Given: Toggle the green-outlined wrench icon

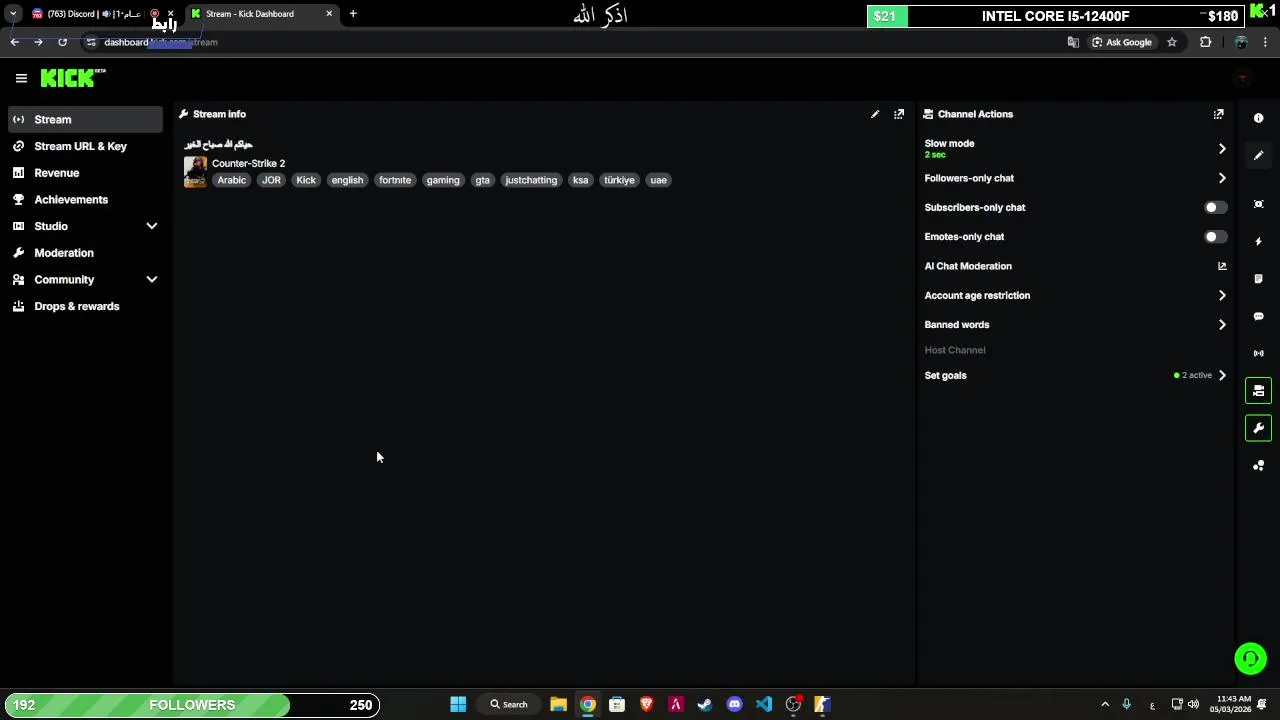Looking at the screenshot, I should [x=1259, y=428].
